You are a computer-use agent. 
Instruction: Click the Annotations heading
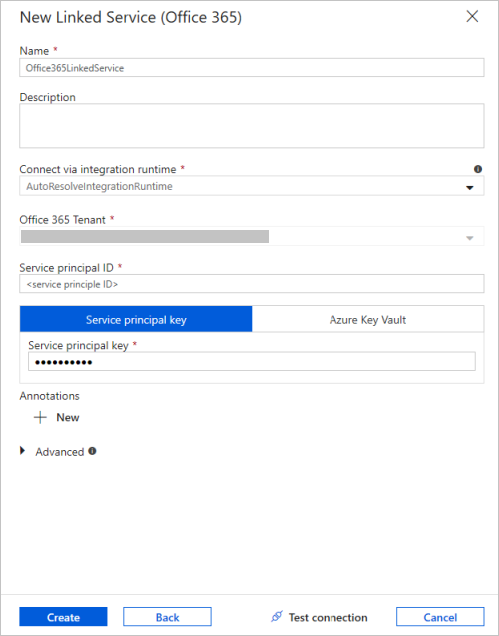point(49,396)
